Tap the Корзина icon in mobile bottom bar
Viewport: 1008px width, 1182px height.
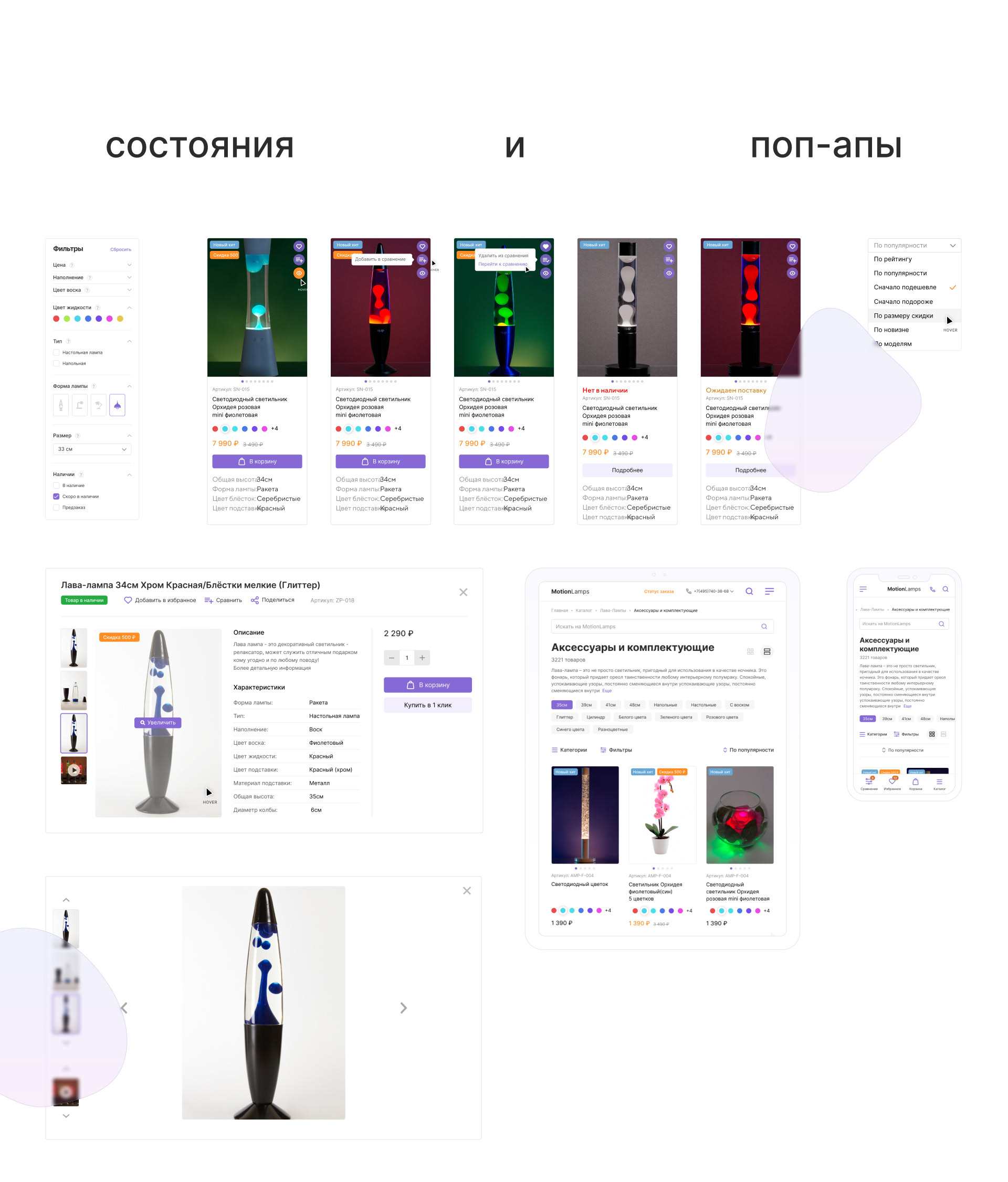click(x=915, y=782)
